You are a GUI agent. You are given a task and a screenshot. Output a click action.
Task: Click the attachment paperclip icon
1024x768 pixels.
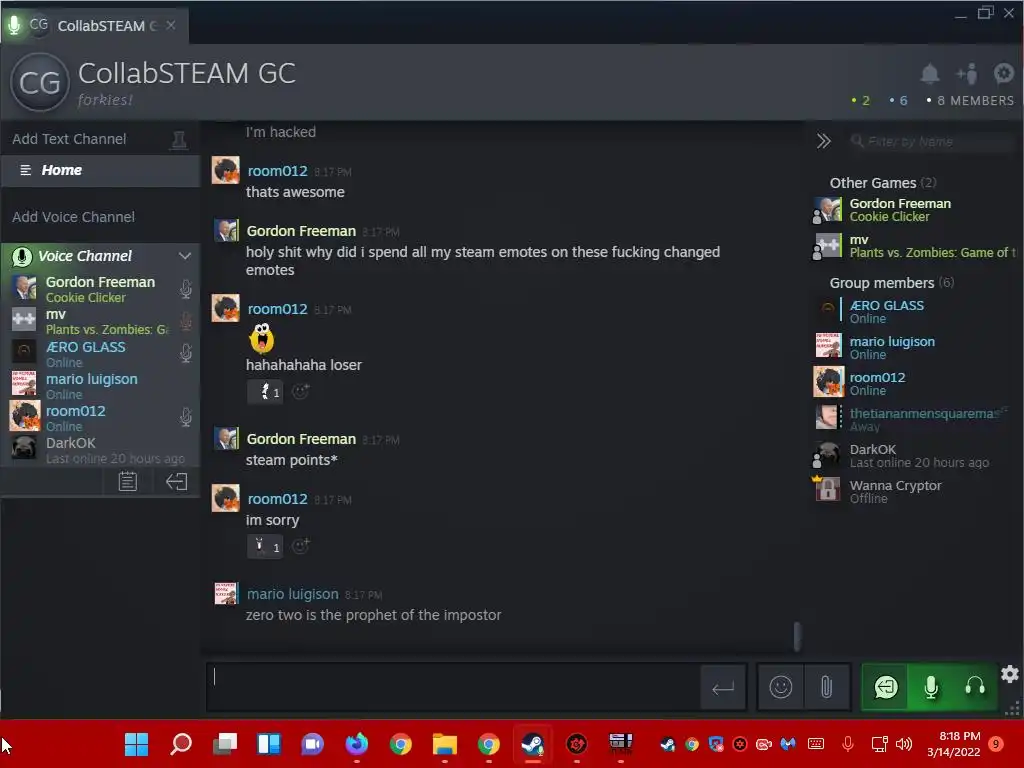(x=826, y=687)
